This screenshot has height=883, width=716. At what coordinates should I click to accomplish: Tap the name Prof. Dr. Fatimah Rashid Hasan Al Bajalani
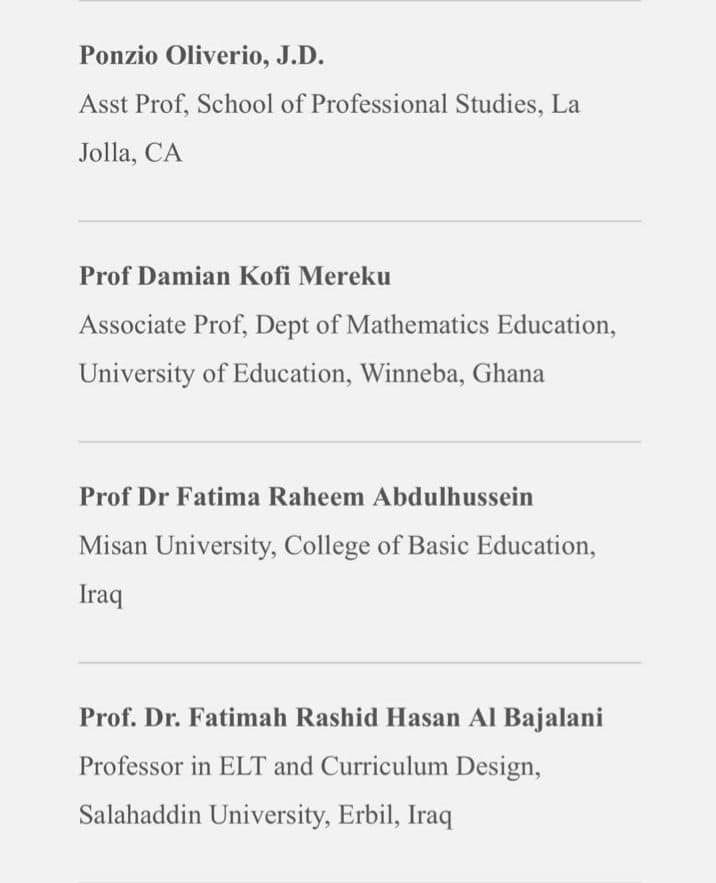[x=341, y=718]
